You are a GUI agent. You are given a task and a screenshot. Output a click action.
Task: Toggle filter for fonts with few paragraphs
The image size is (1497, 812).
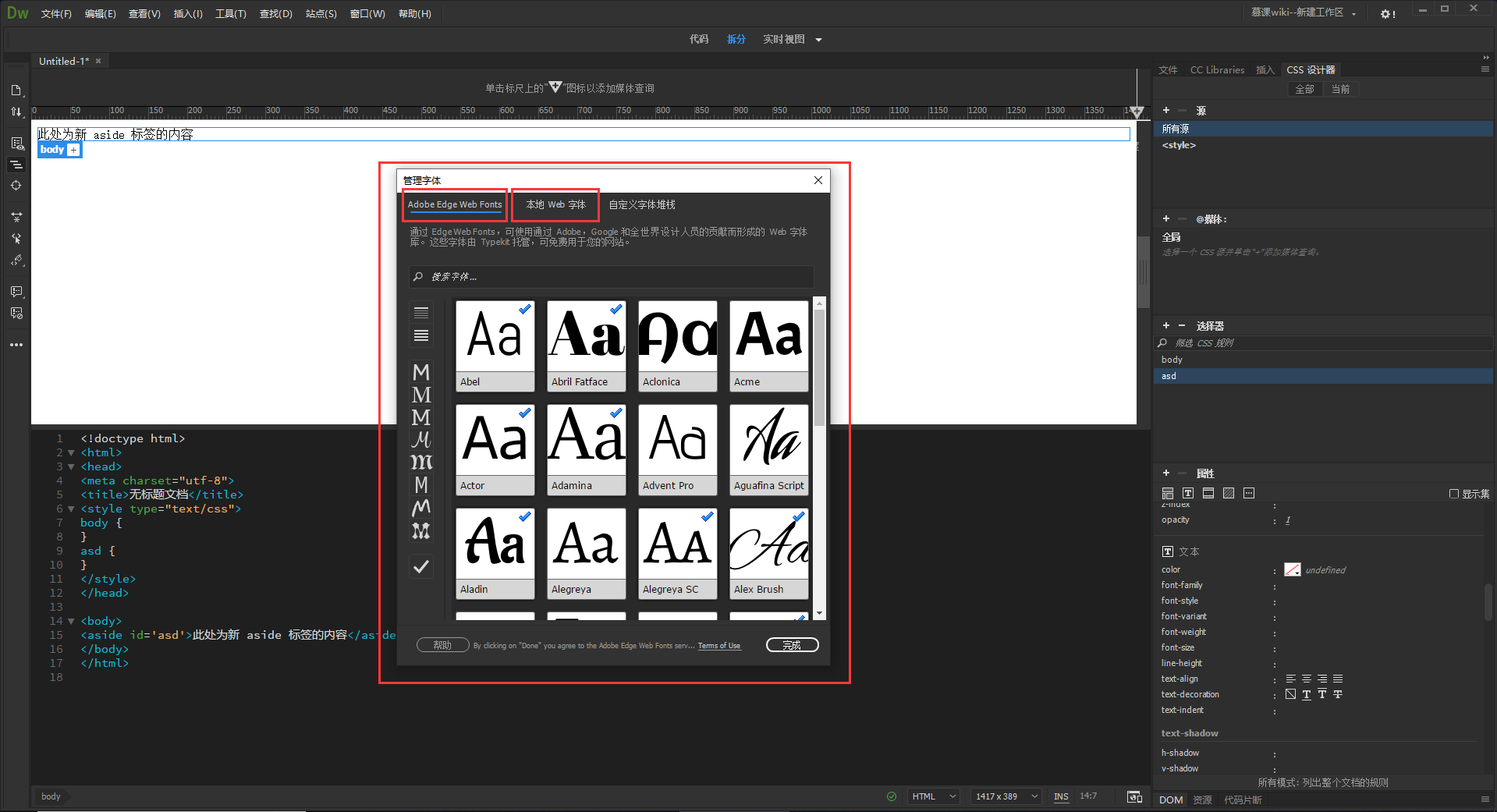click(x=421, y=313)
